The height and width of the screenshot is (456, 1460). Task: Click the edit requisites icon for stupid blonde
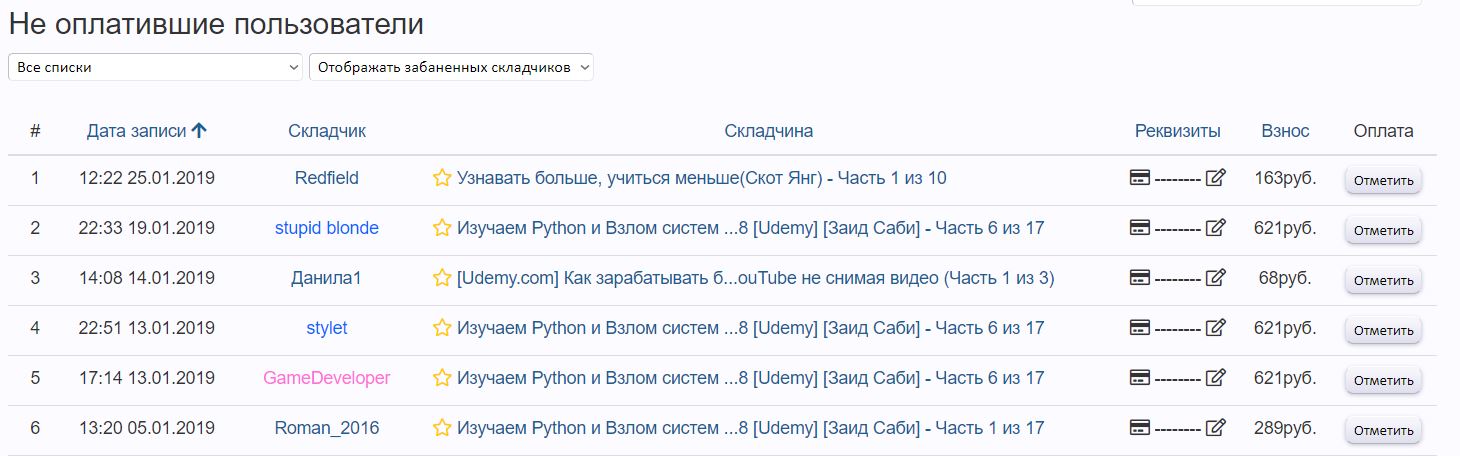click(x=1215, y=228)
